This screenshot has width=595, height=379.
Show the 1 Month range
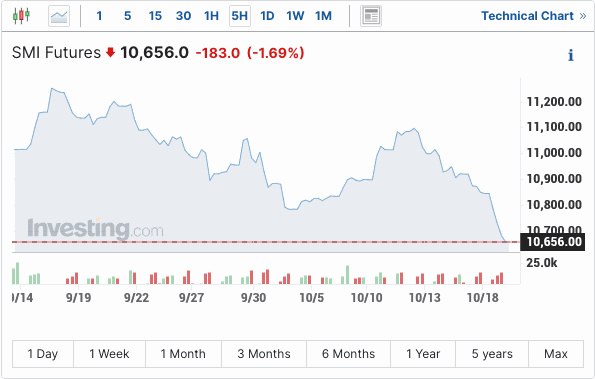click(183, 354)
